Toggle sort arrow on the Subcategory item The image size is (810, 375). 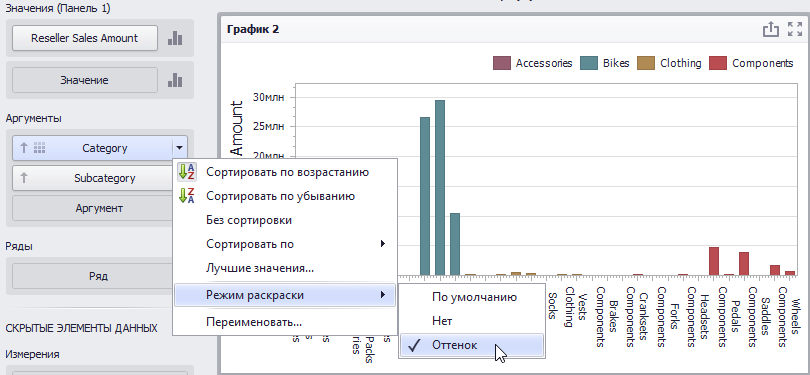[23, 178]
